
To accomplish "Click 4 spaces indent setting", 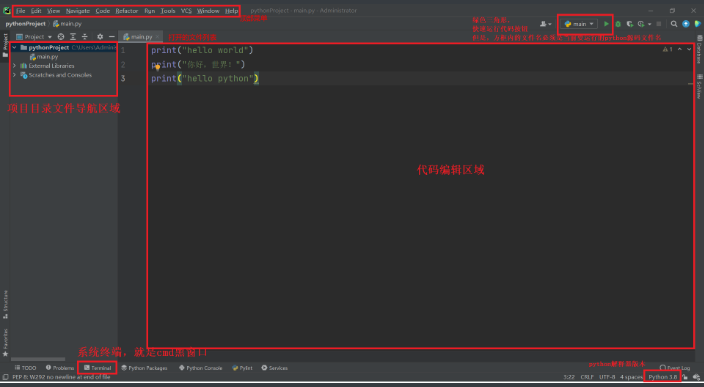I will click(631, 377).
